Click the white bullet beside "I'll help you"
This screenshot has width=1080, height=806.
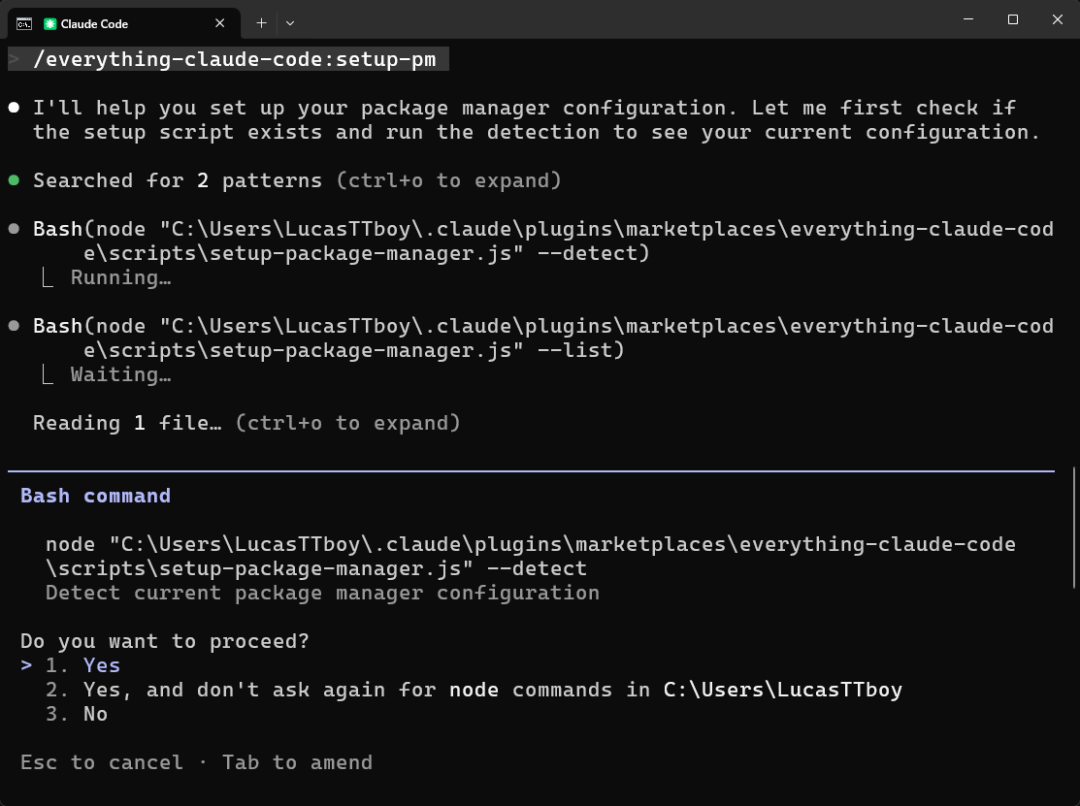[14, 107]
